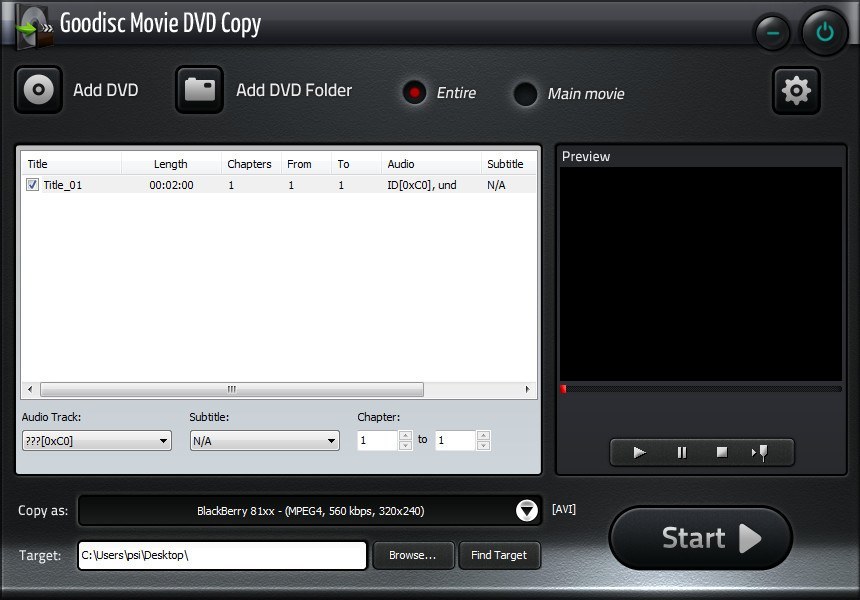Click Browse to choose target folder
The image size is (860, 600).
tap(412, 555)
